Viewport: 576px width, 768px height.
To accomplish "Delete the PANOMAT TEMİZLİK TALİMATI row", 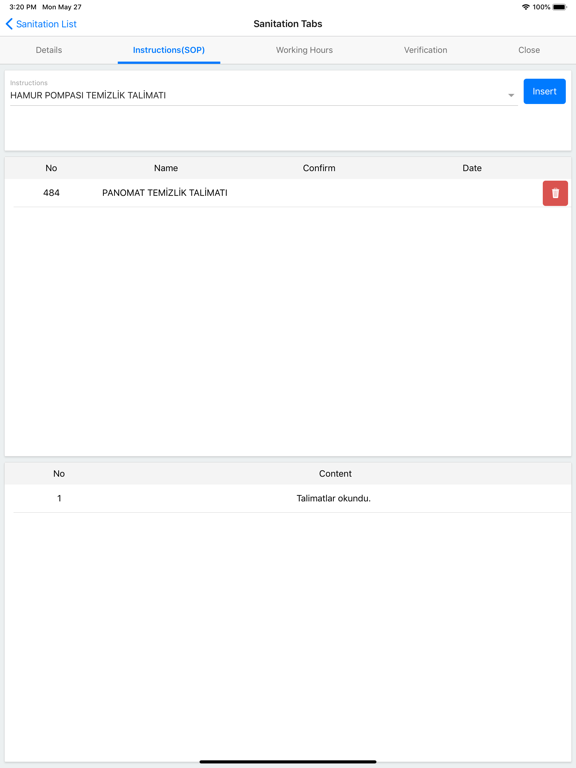I will pos(555,193).
